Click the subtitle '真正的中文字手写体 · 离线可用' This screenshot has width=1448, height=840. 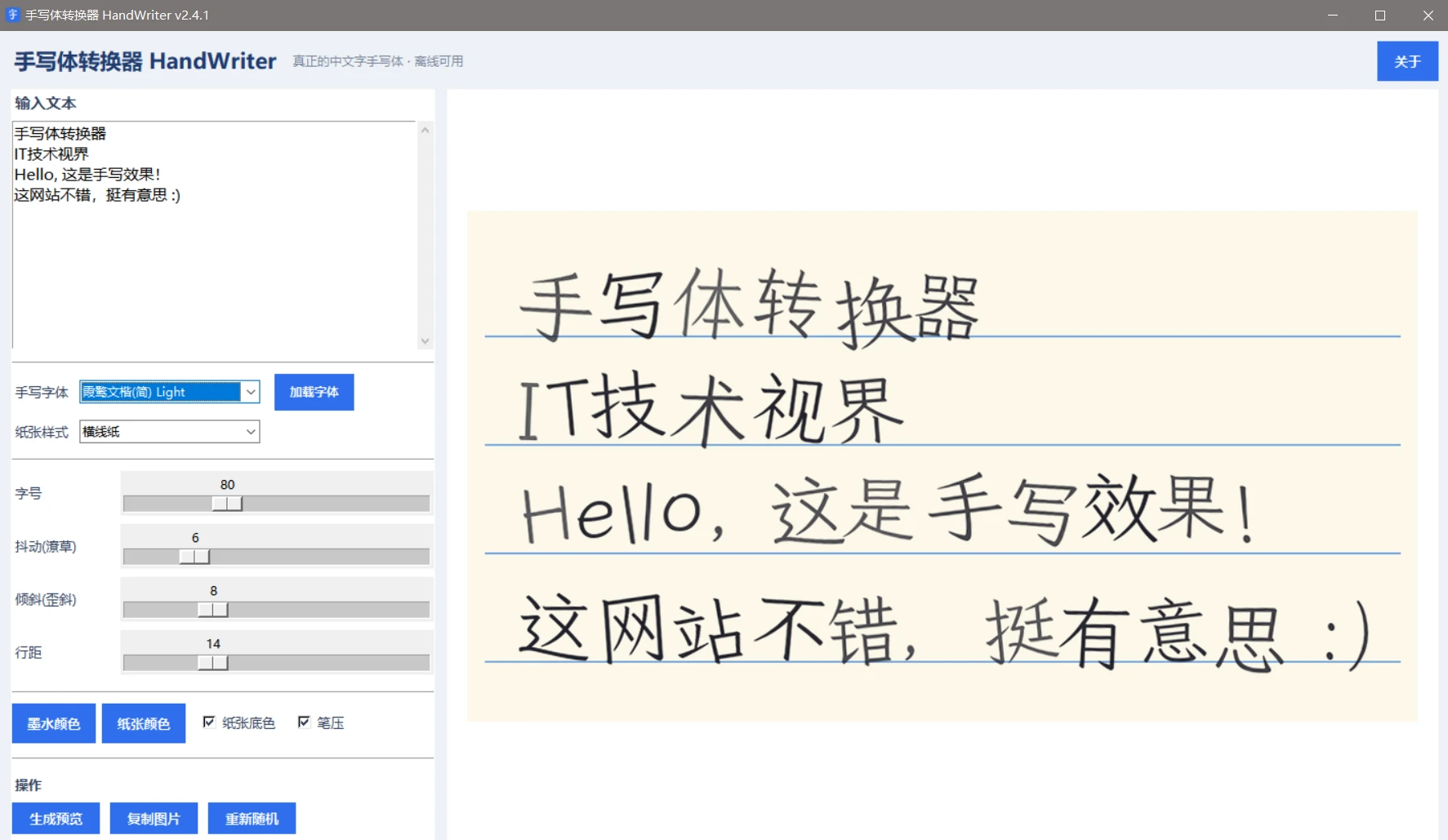[378, 61]
